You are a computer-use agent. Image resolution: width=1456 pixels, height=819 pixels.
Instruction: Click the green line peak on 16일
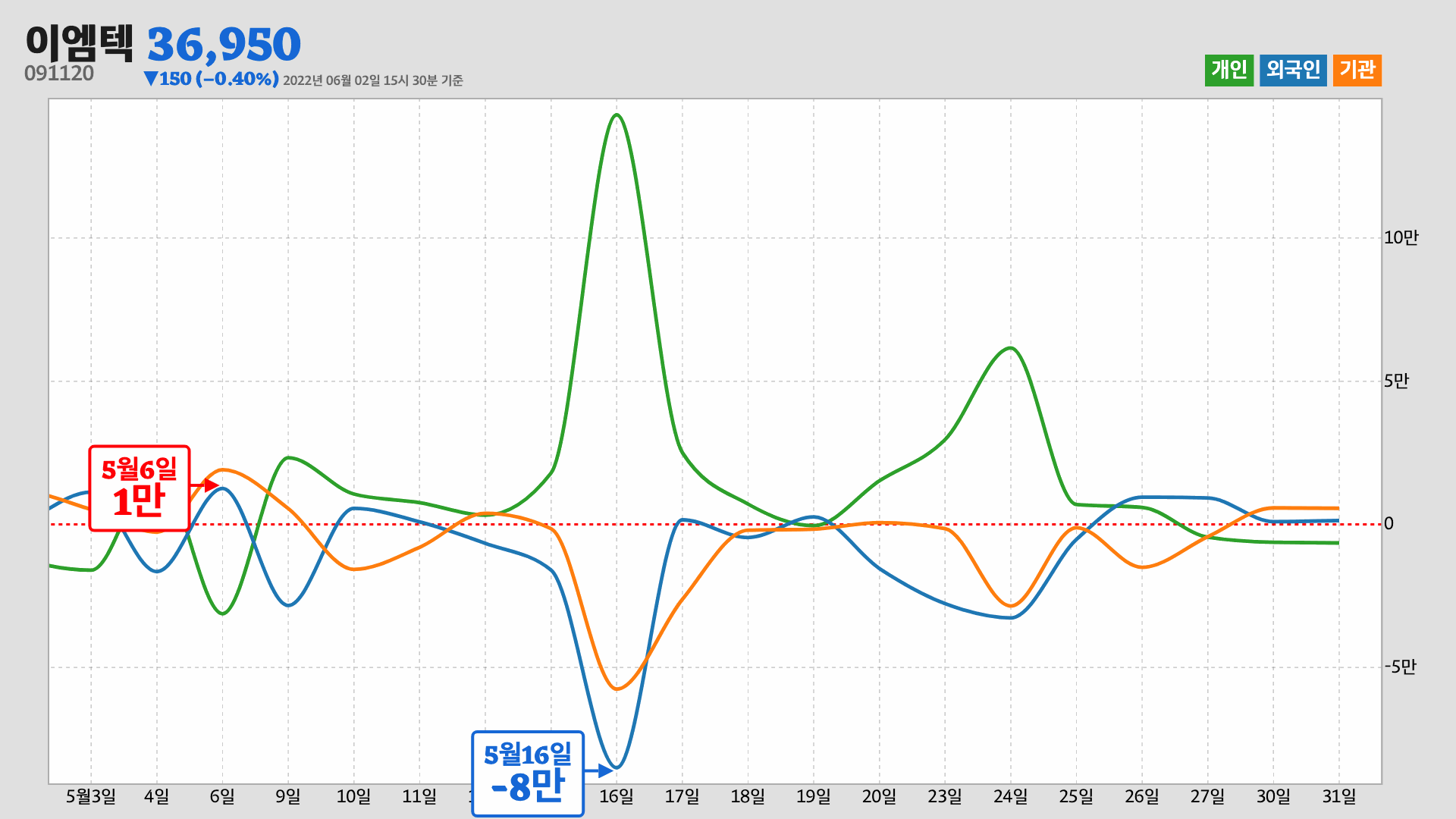pyautogui.click(x=617, y=115)
